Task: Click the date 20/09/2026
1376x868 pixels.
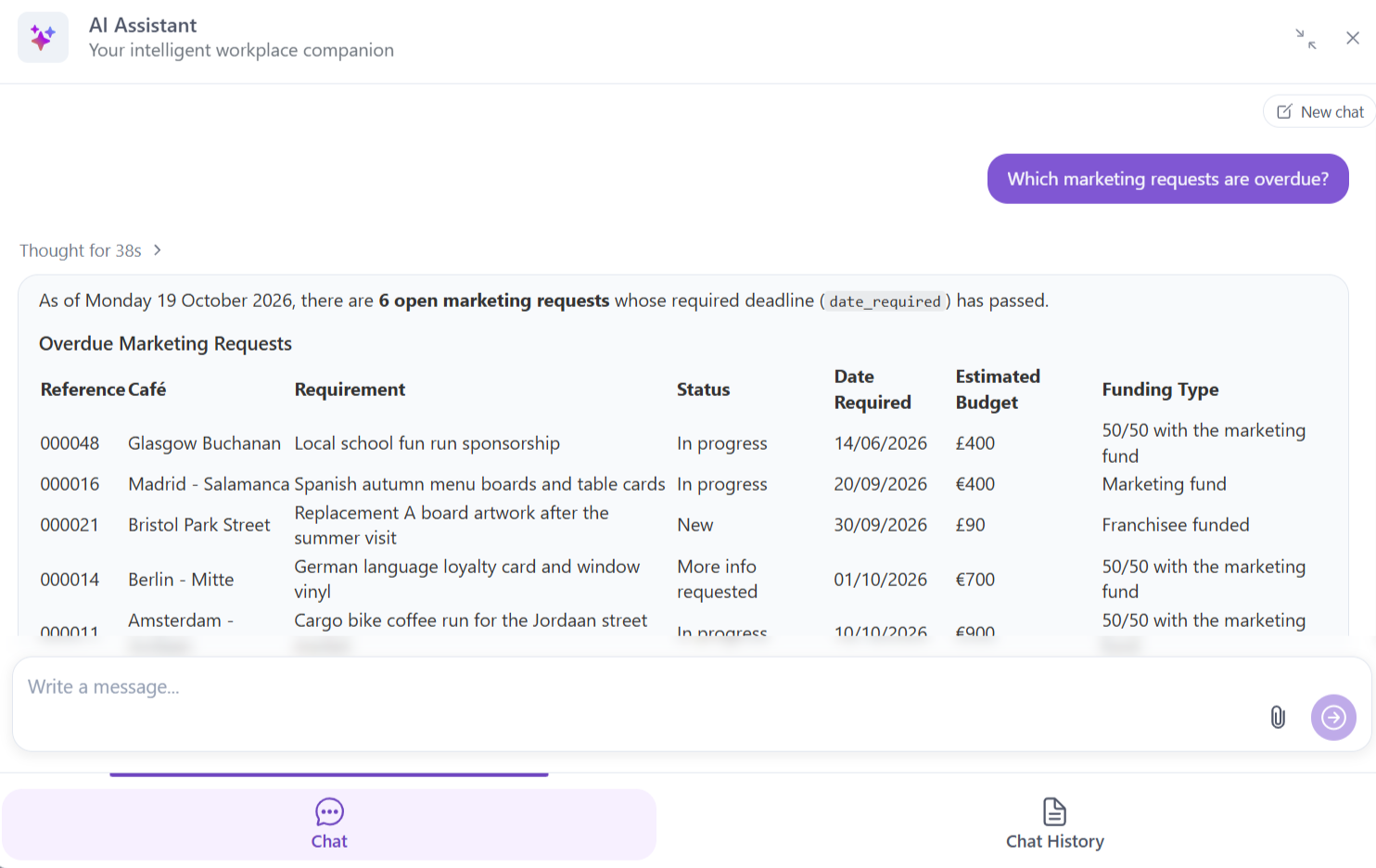Action: pyautogui.click(x=880, y=484)
